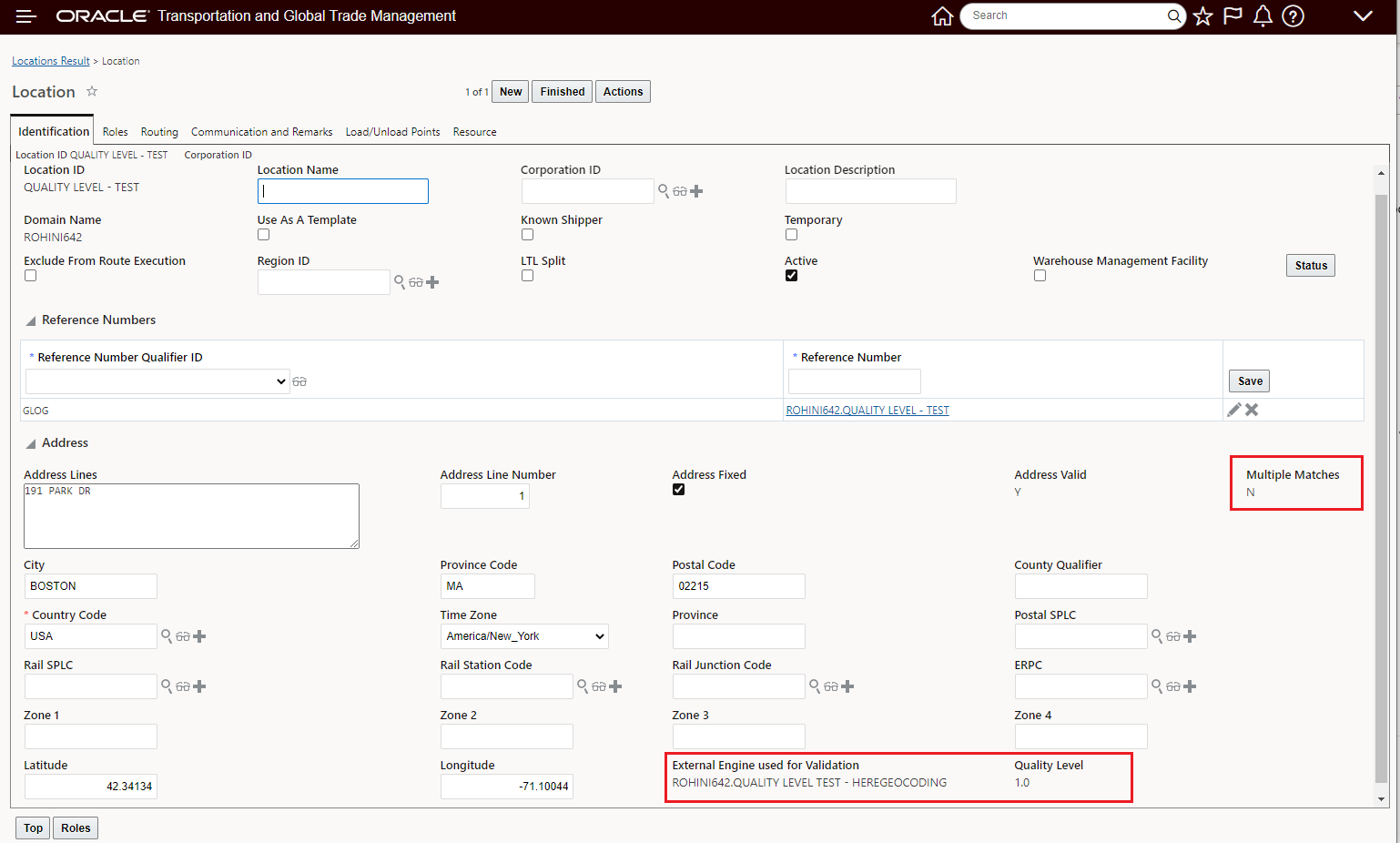Click the Finished button
1400x843 pixels.
[x=562, y=92]
